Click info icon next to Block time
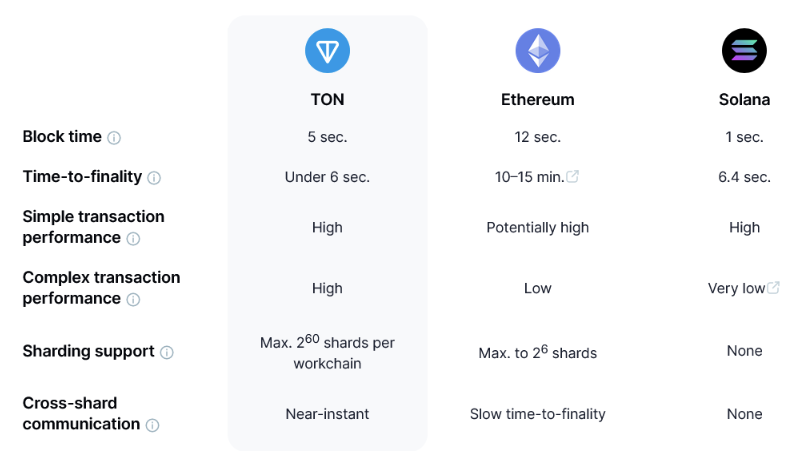The width and height of the screenshot is (812, 451). (114, 138)
